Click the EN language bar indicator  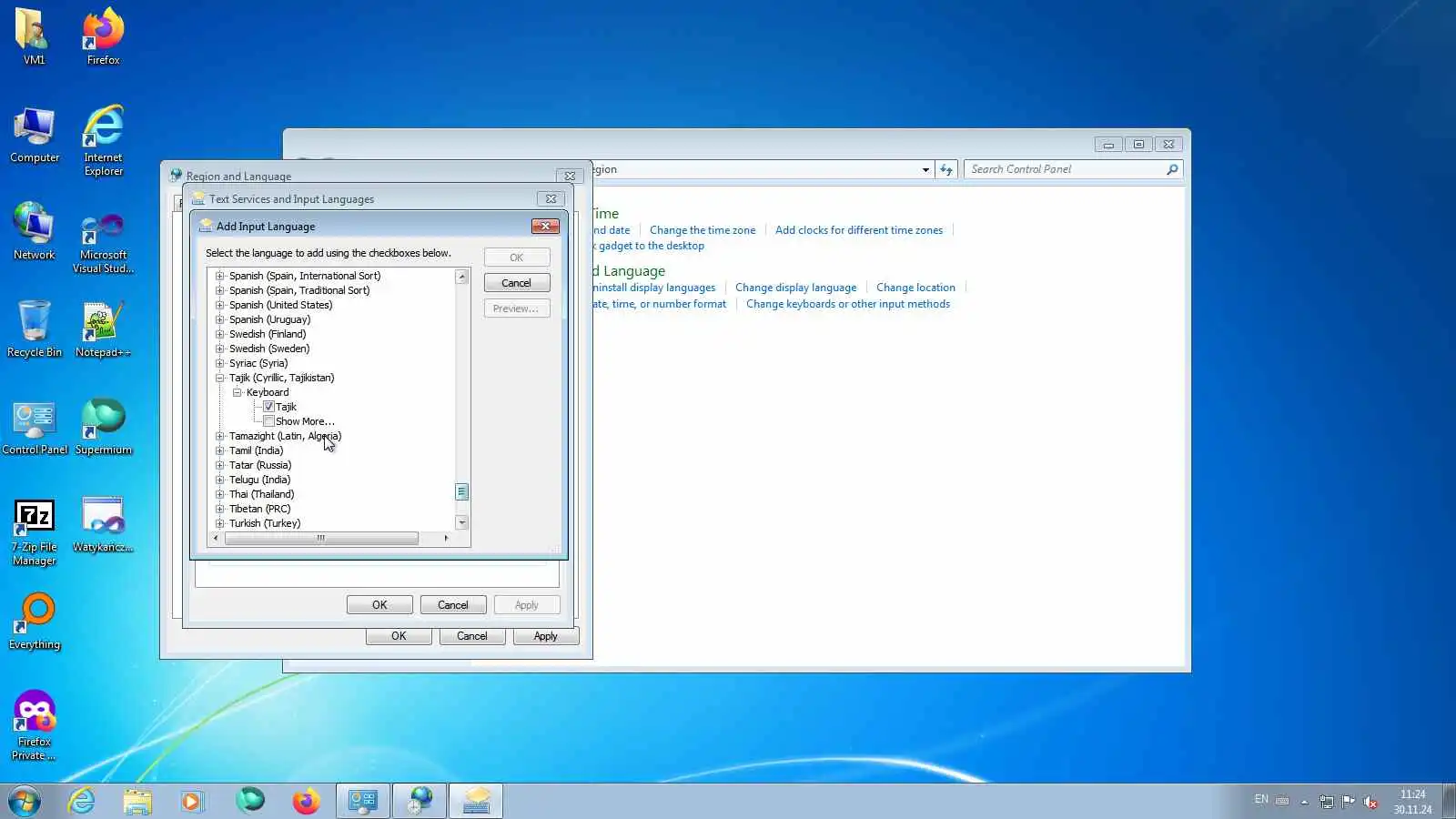tap(1261, 799)
